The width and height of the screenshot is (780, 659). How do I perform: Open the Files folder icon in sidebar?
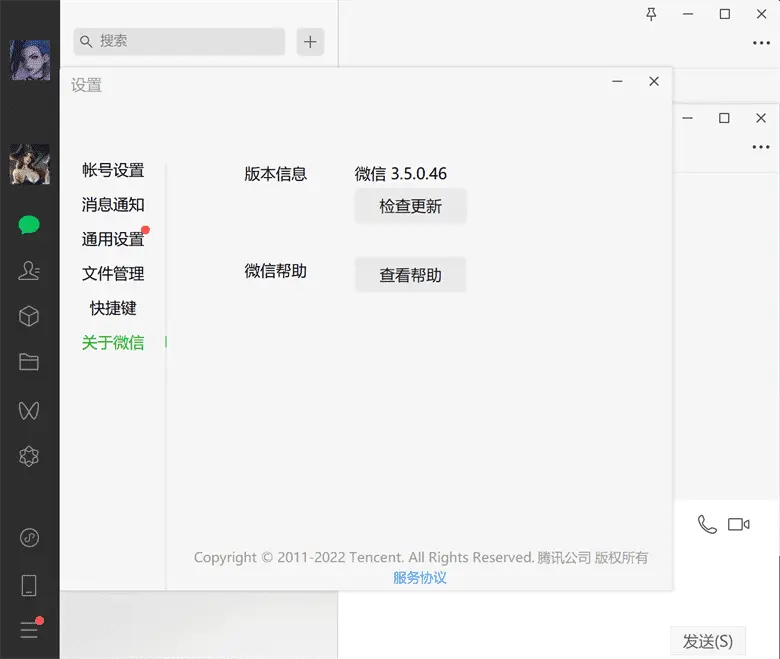tap(29, 362)
